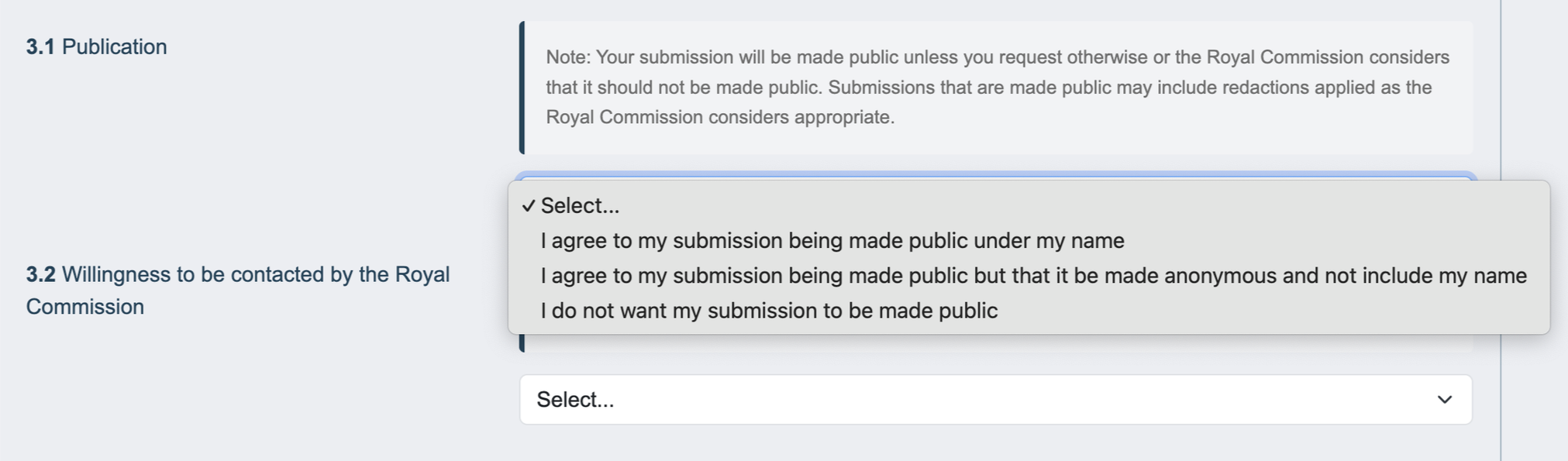This screenshot has width=1568, height=461.
Task: Choose the checked 'Select...' placeholder option
Action: [x=581, y=206]
